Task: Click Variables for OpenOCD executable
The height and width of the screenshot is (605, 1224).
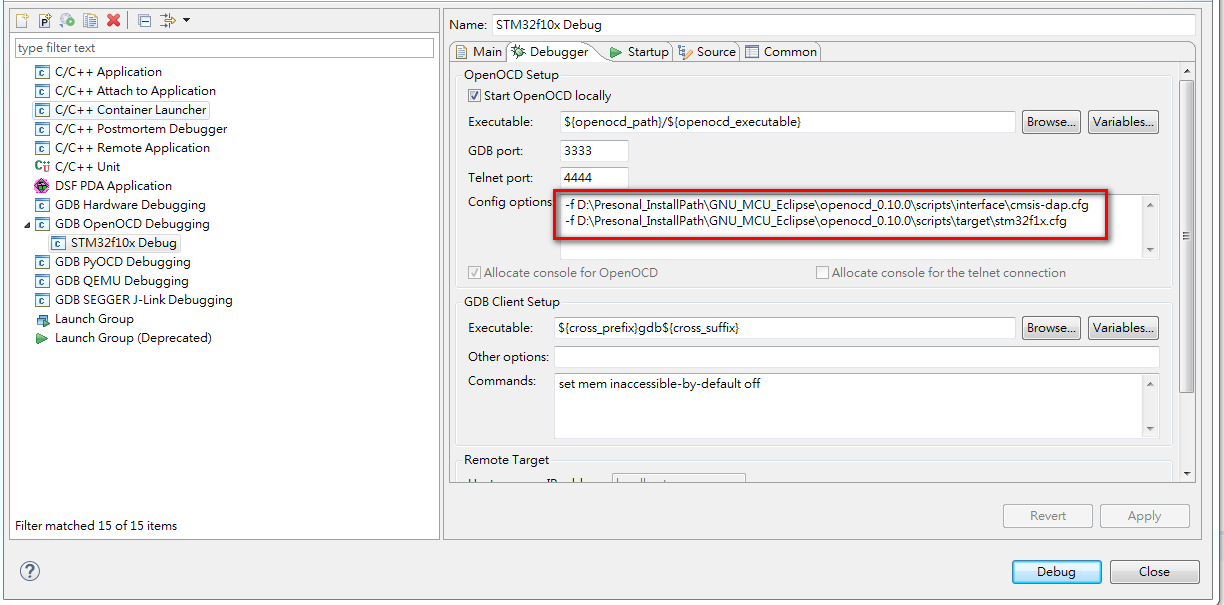Action: pos(1123,122)
